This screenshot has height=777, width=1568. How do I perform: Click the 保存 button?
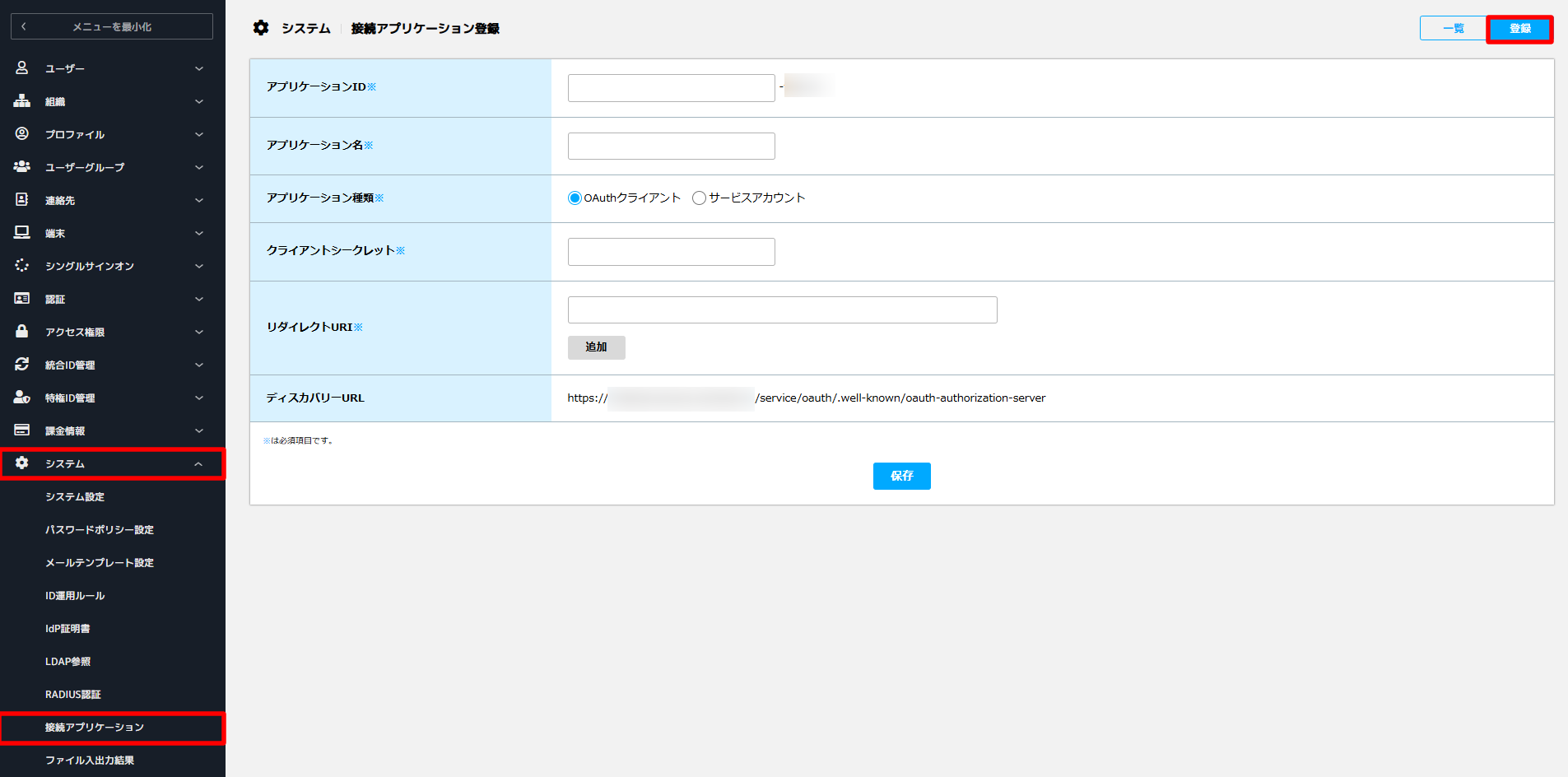902,476
